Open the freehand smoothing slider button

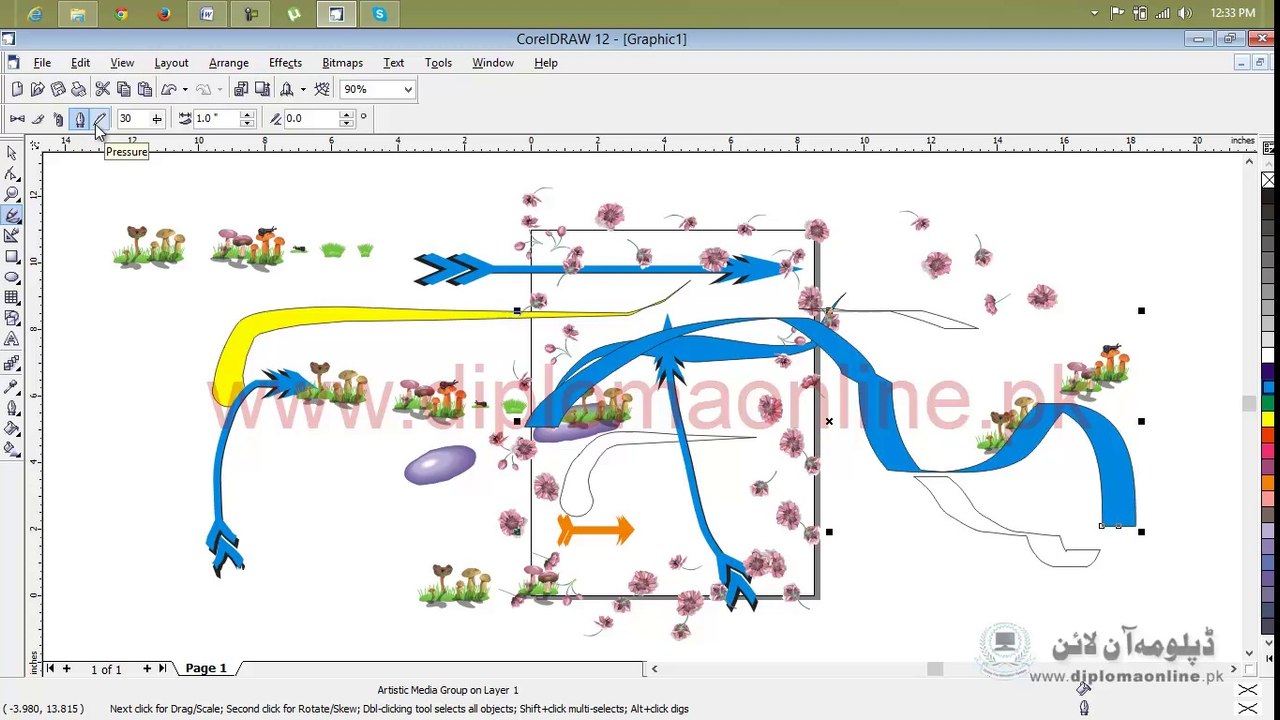[x=156, y=119]
